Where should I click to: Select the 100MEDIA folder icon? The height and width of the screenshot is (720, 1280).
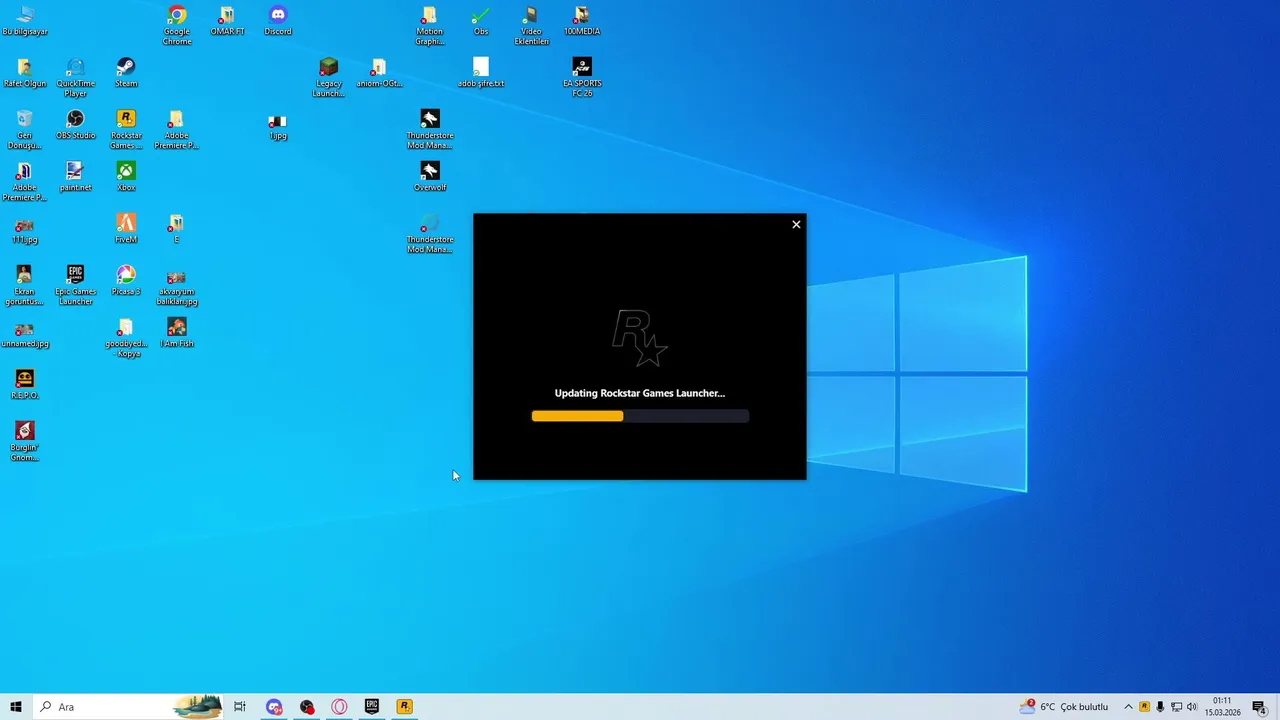coord(582,21)
